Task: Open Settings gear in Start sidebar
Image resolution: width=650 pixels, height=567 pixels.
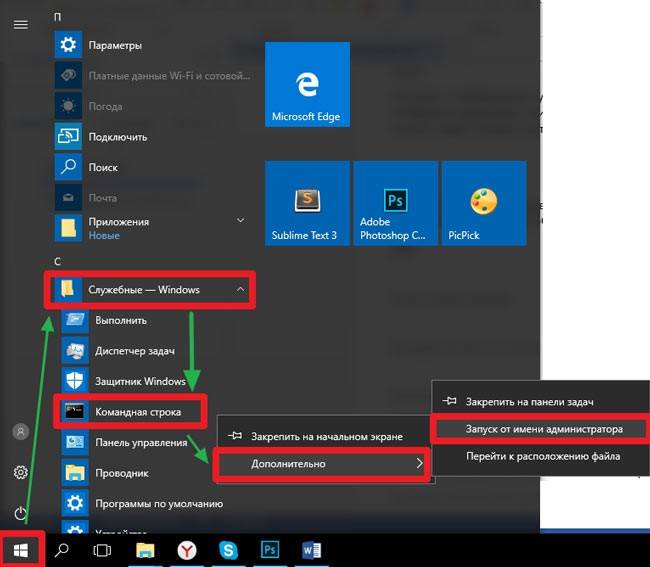Action: (x=21, y=472)
